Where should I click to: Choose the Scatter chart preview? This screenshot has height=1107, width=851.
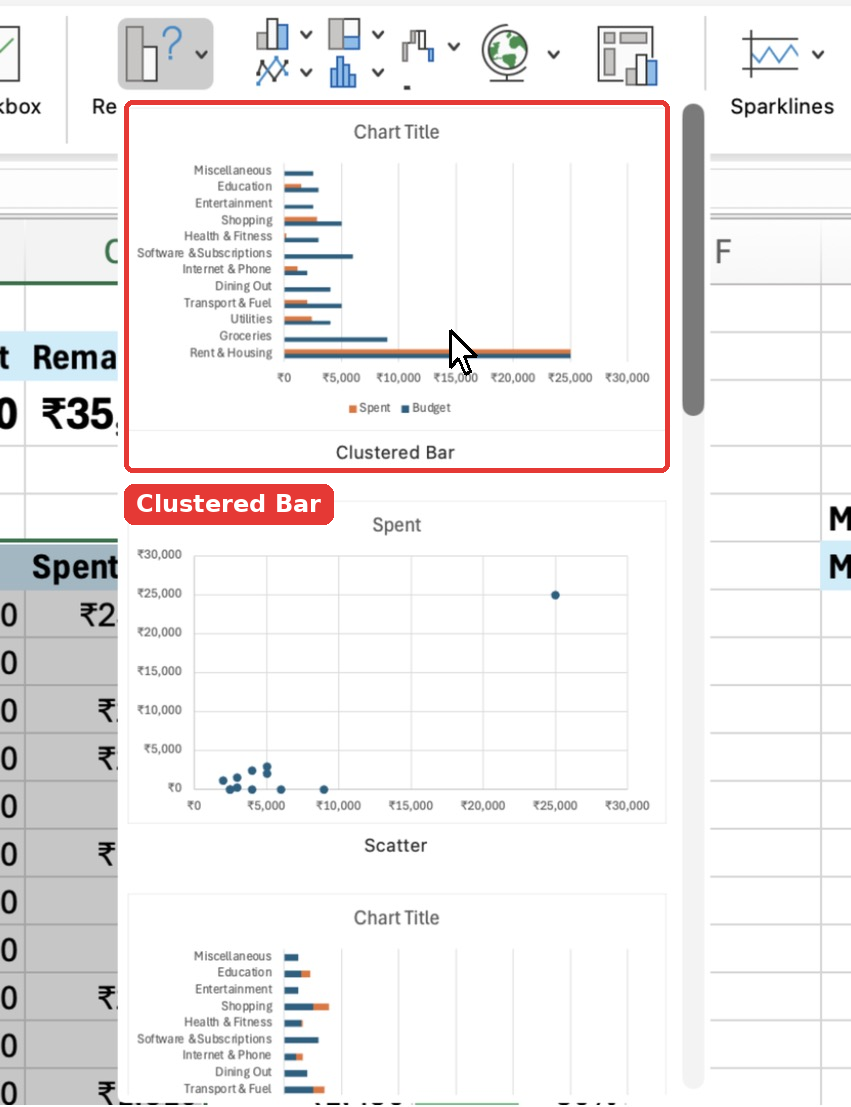pyautogui.click(x=397, y=662)
